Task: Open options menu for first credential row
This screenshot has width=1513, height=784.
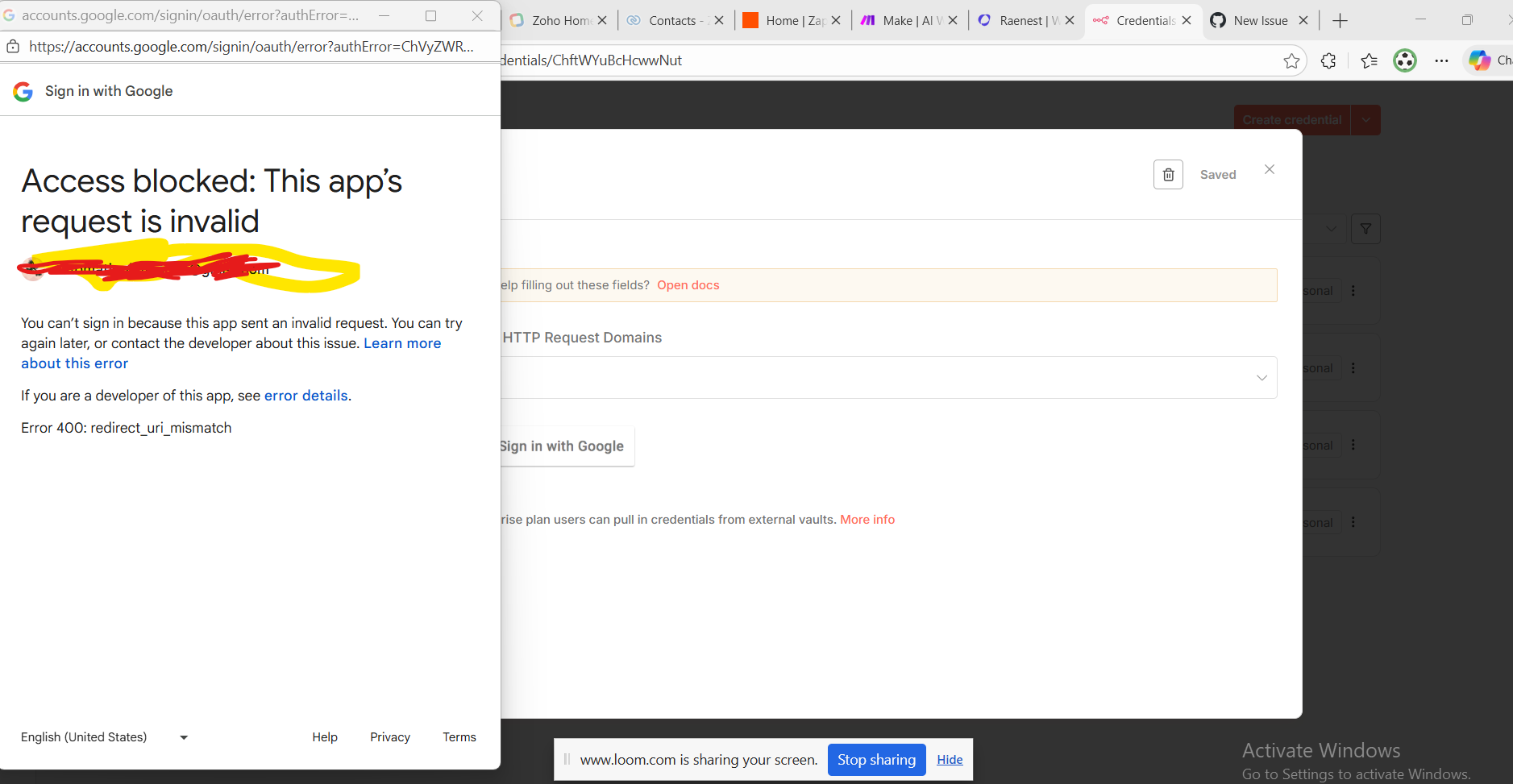Action: 1353,291
